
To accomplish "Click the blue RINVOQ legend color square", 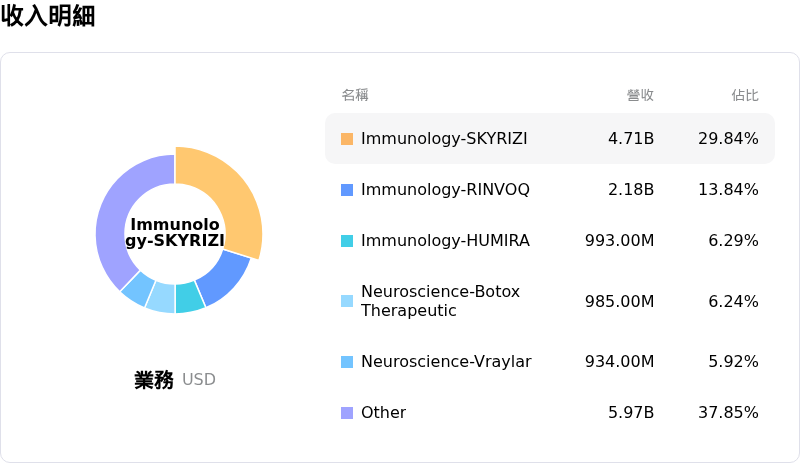I will (x=347, y=190).
